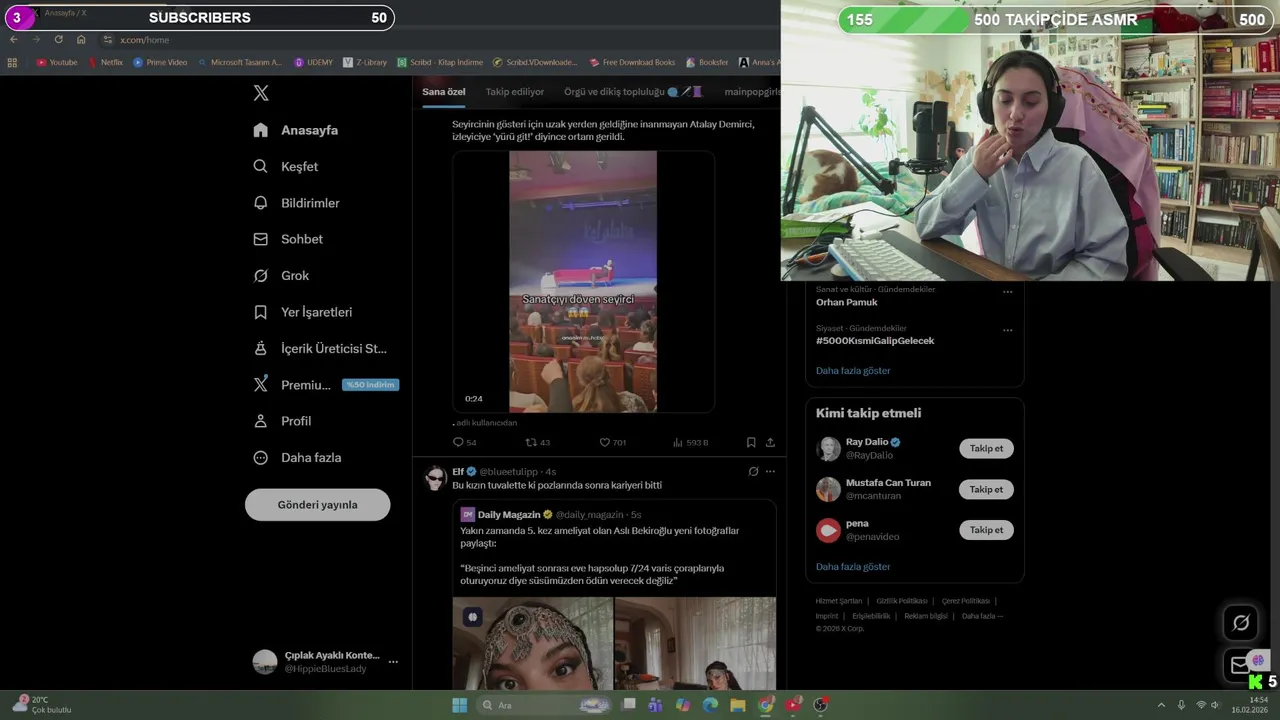Open Yer İşaretleri bookmarks
The height and width of the screenshot is (720, 1280).
(303, 312)
